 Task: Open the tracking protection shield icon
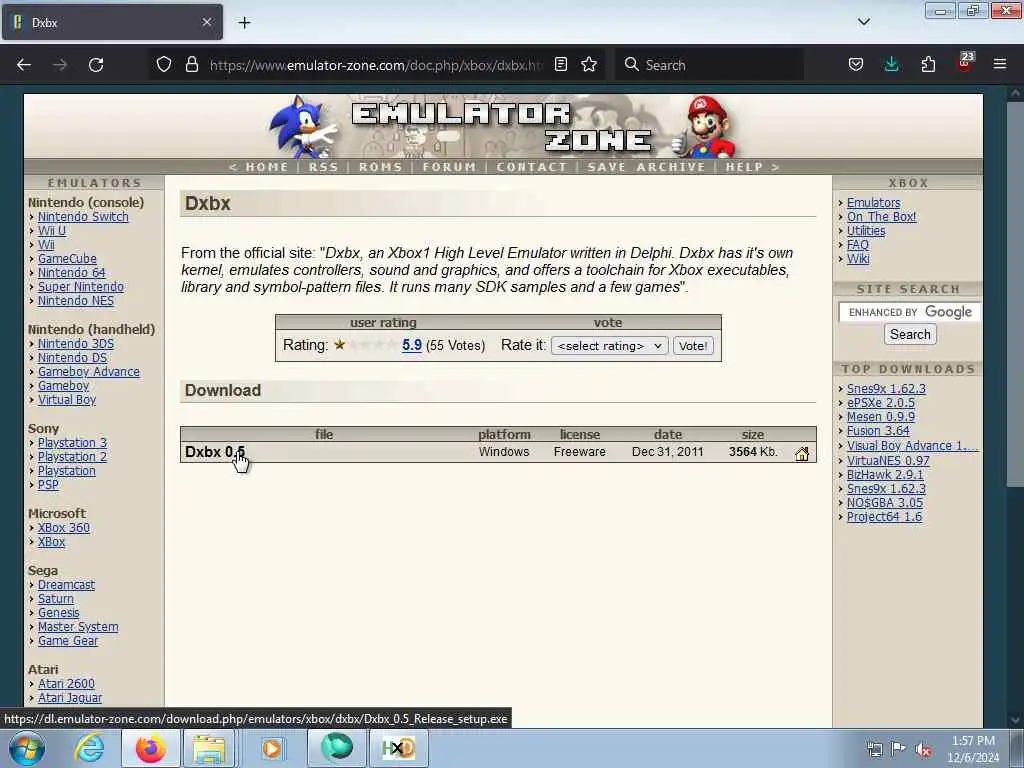164,64
